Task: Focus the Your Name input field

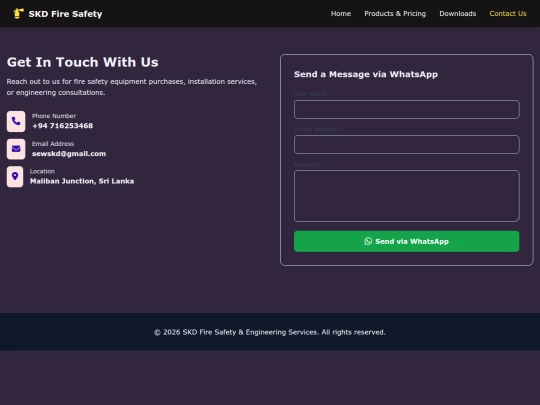Action: coord(406,110)
